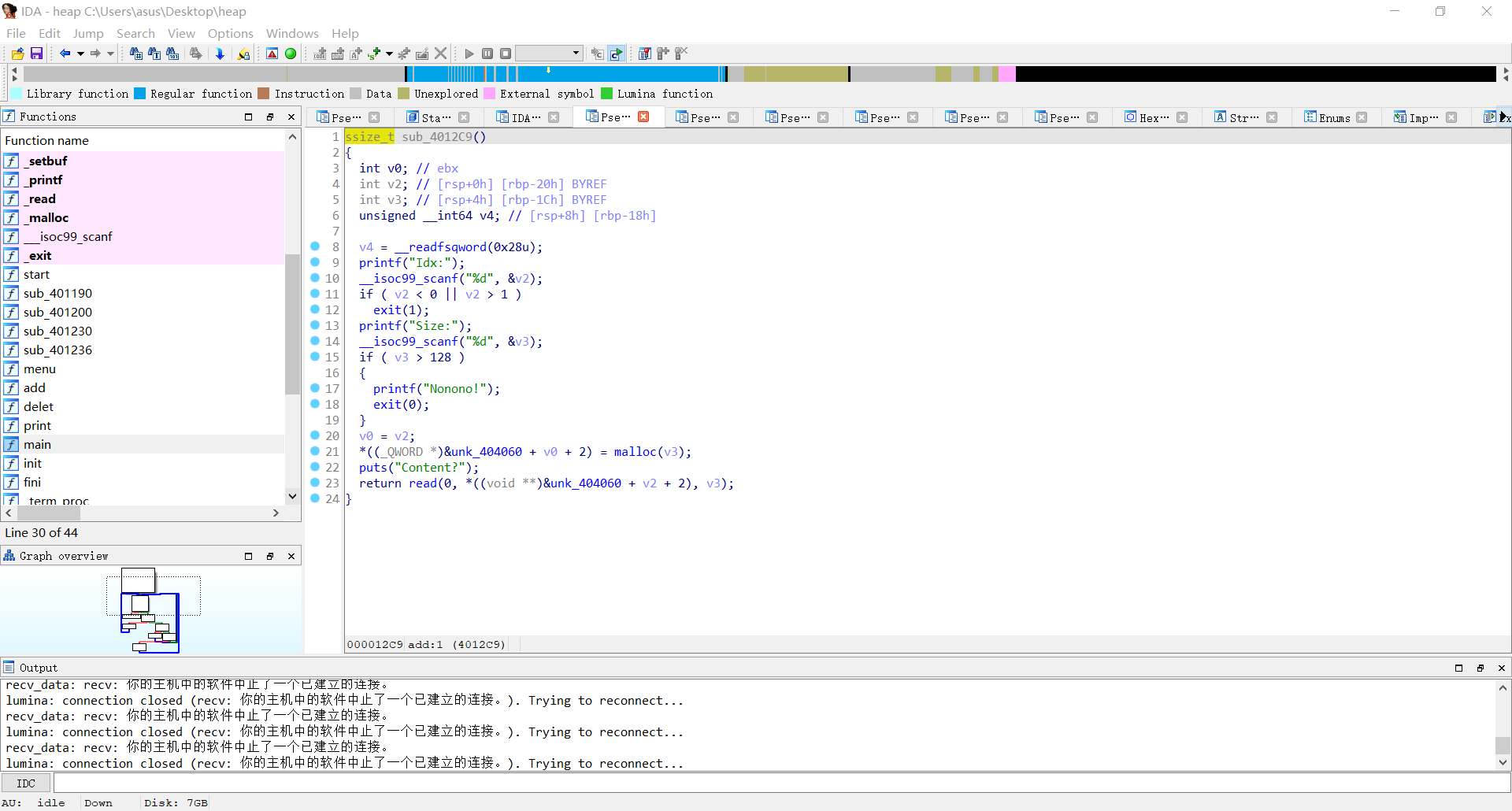Click the Functions list vertical scrollbar thumb

[293, 324]
